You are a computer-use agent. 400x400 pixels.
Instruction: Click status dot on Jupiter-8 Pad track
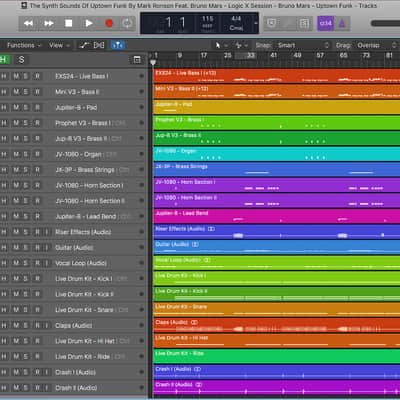141,107
